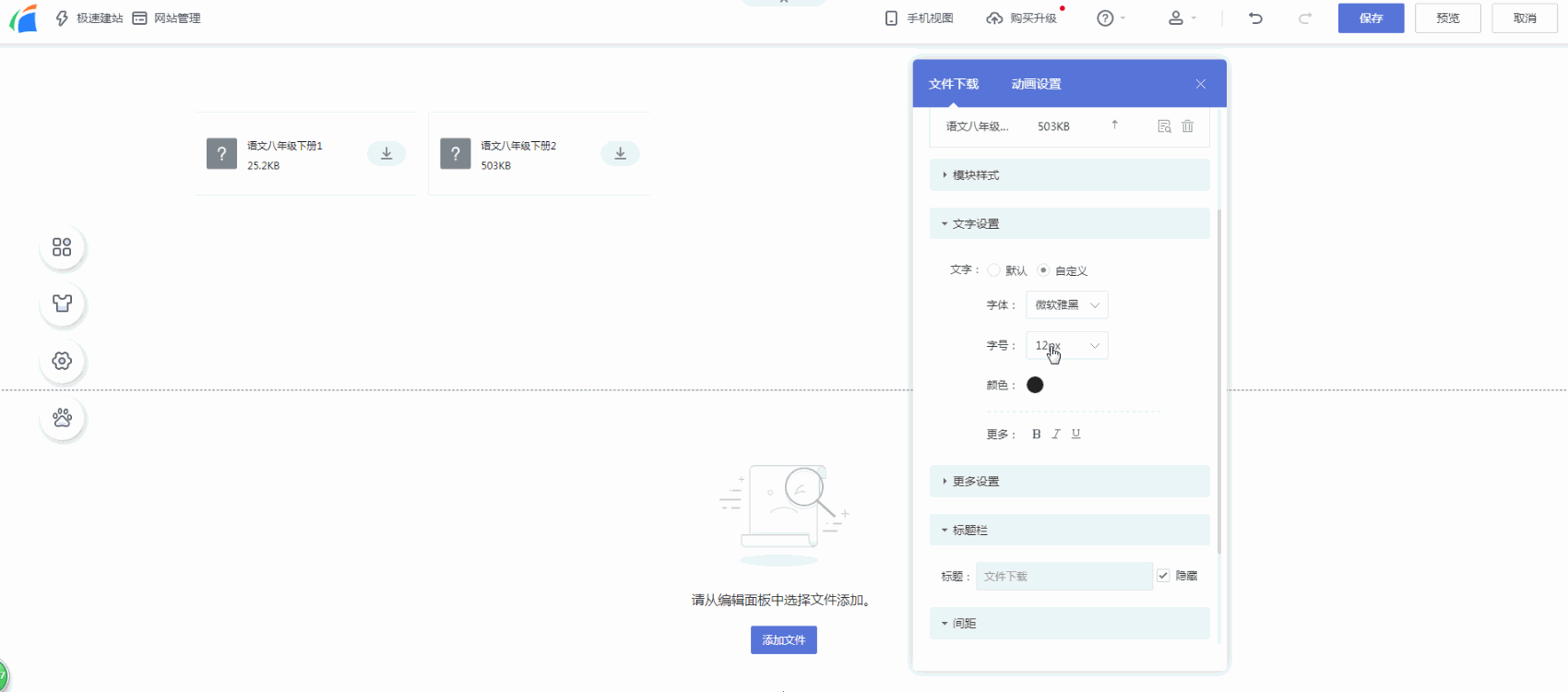Image resolution: width=1568 pixels, height=692 pixels.
Task: Toggle italic text formatting
Action: click(x=1056, y=434)
